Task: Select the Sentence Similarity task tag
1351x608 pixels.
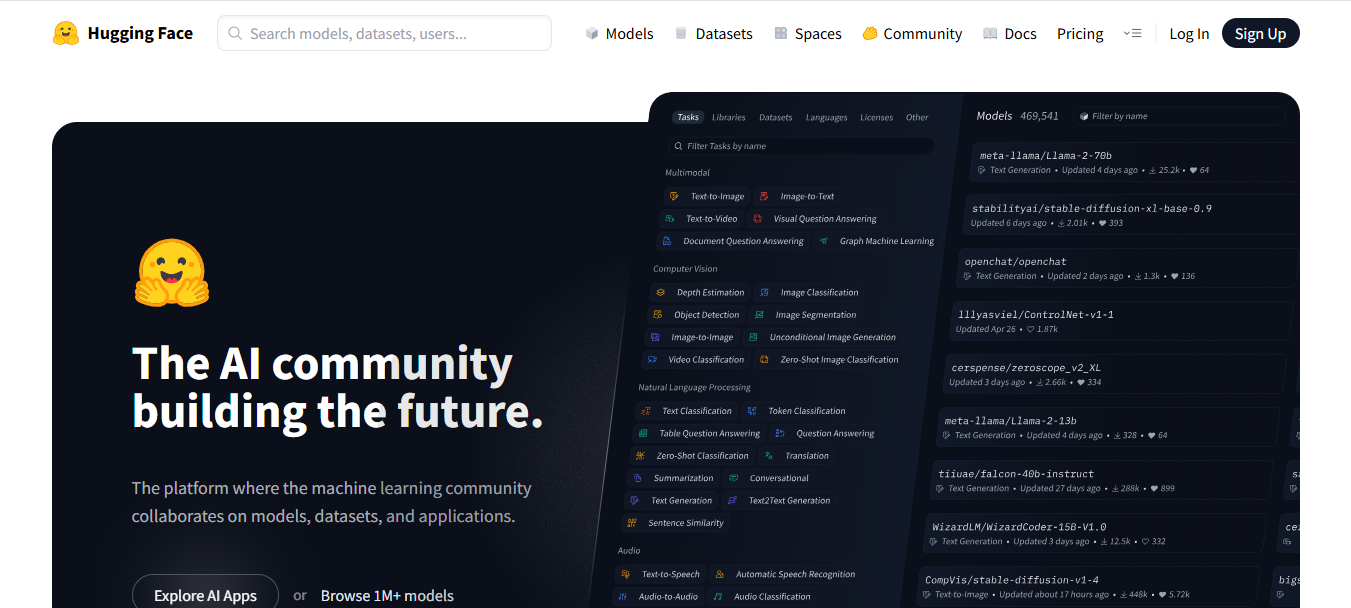Action: click(675, 522)
